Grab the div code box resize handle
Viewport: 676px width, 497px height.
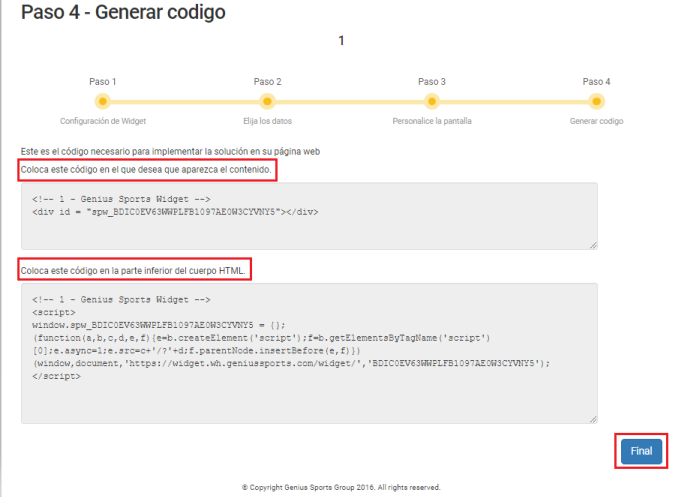pyautogui.click(x=593, y=245)
